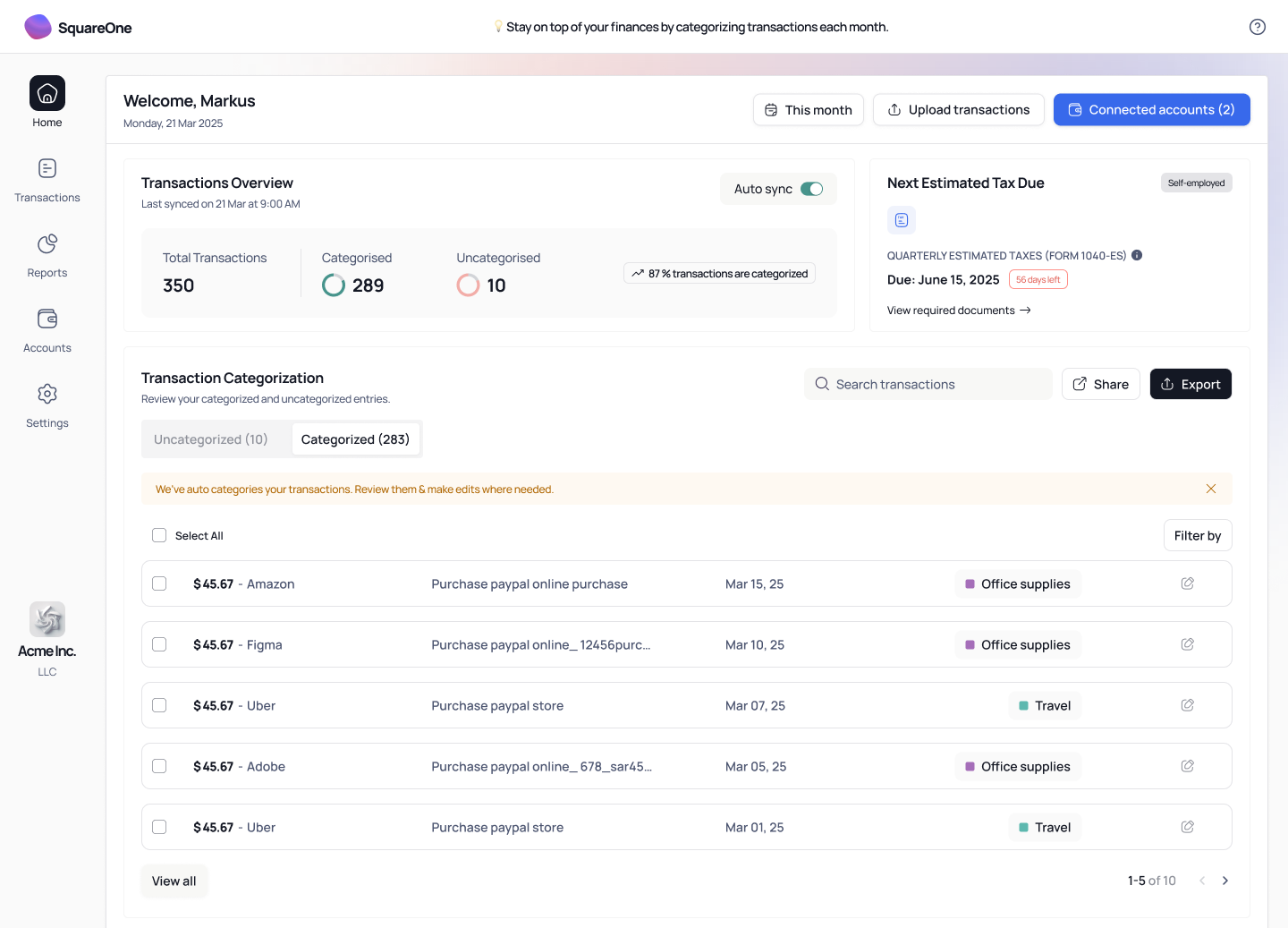Click the 87% transactions categorized chip
This screenshot has height=928, width=1288.
click(x=719, y=273)
